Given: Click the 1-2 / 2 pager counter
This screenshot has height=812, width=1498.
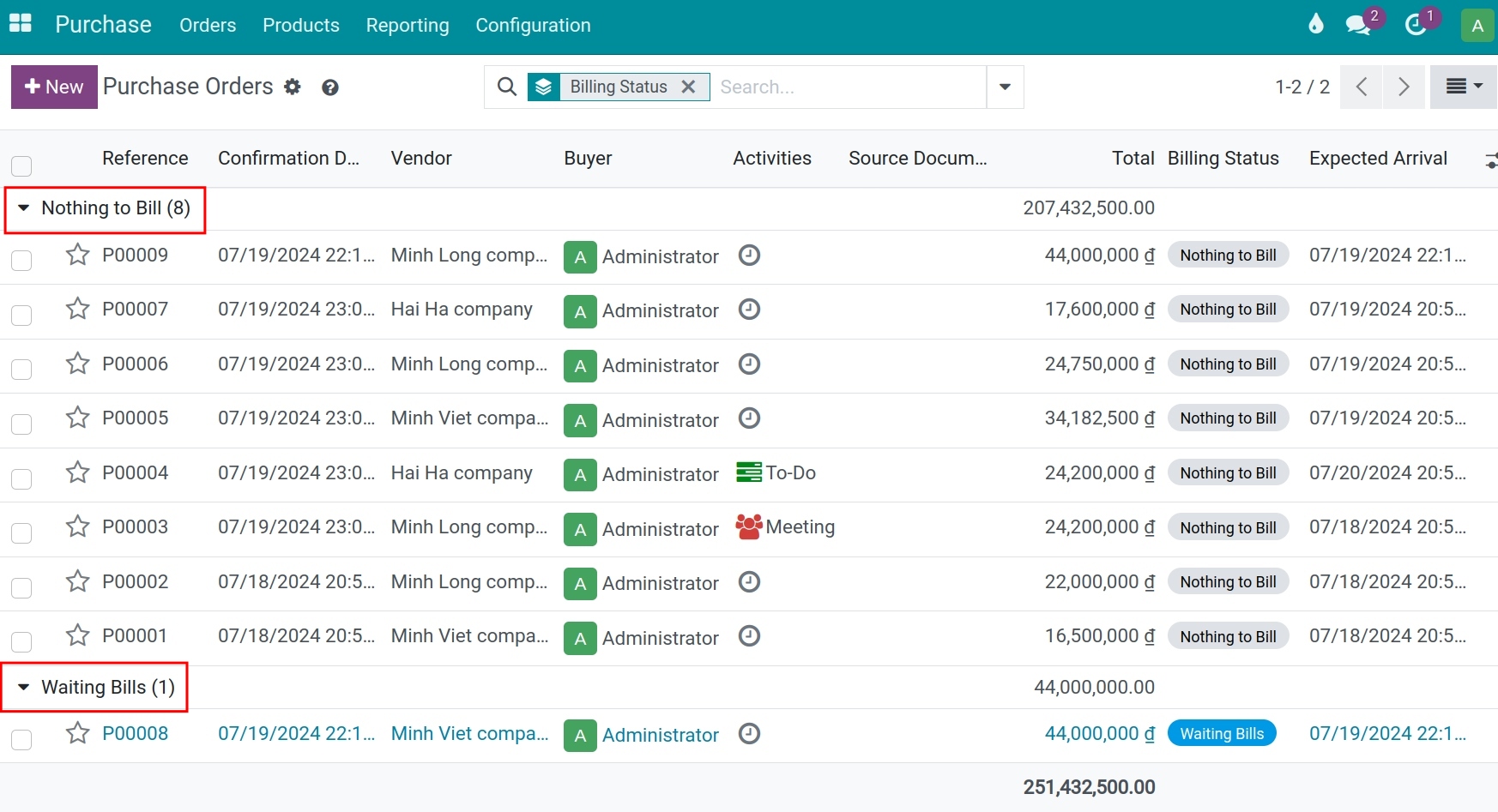Looking at the screenshot, I should click(1302, 87).
